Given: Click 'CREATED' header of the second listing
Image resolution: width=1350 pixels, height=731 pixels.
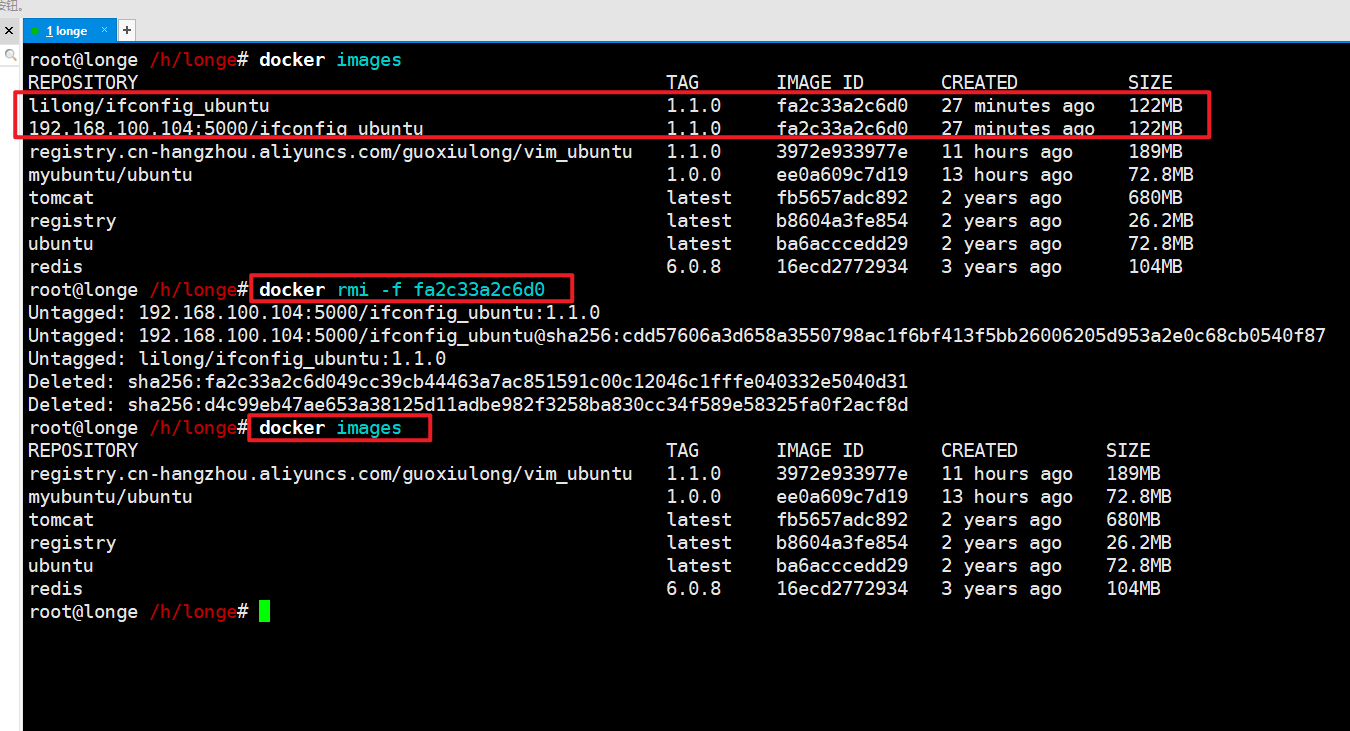Looking at the screenshot, I should tap(979, 451).
